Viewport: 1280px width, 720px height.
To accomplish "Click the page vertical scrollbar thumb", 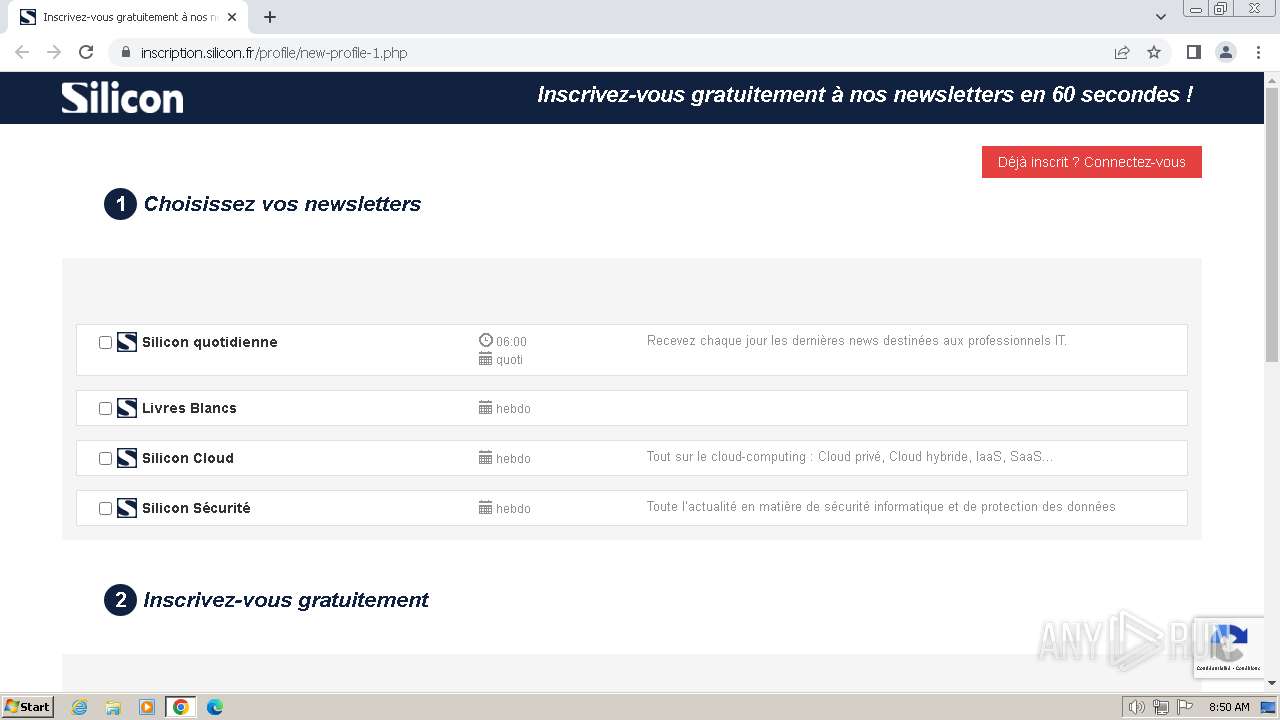I will (1272, 225).
